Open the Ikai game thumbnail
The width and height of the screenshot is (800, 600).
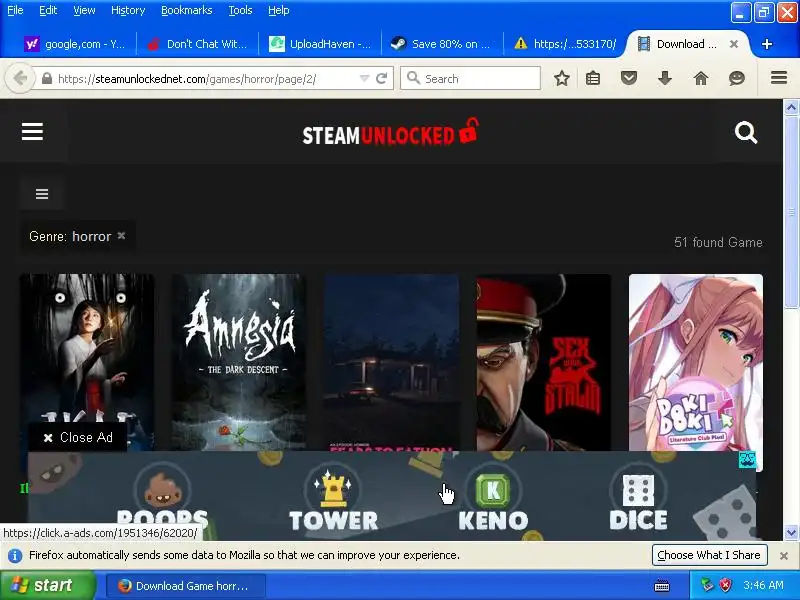[87, 350]
